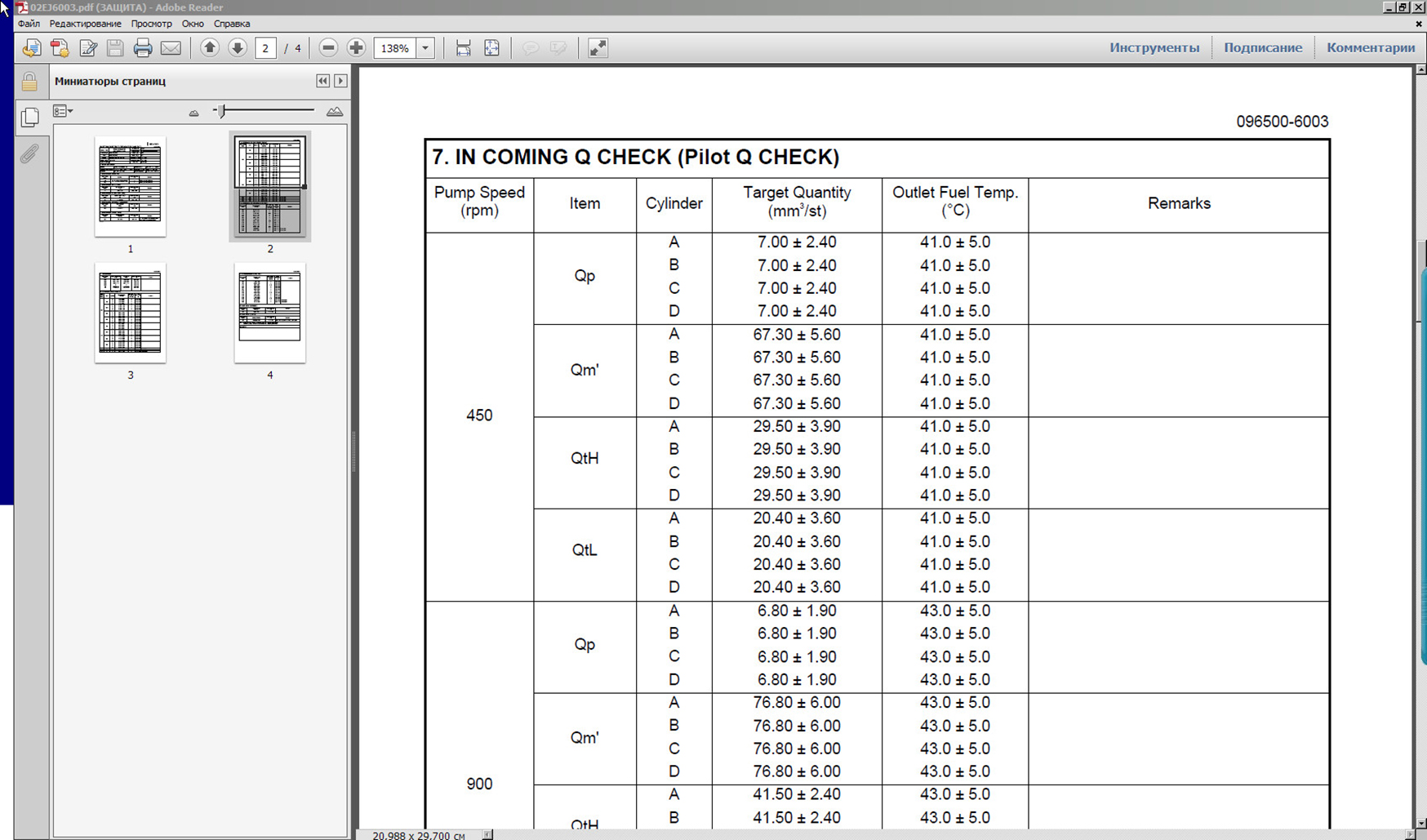Click the fit-to-width scrolling icon
The width and height of the screenshot is (1427, 840).
[x=463, y=48]
